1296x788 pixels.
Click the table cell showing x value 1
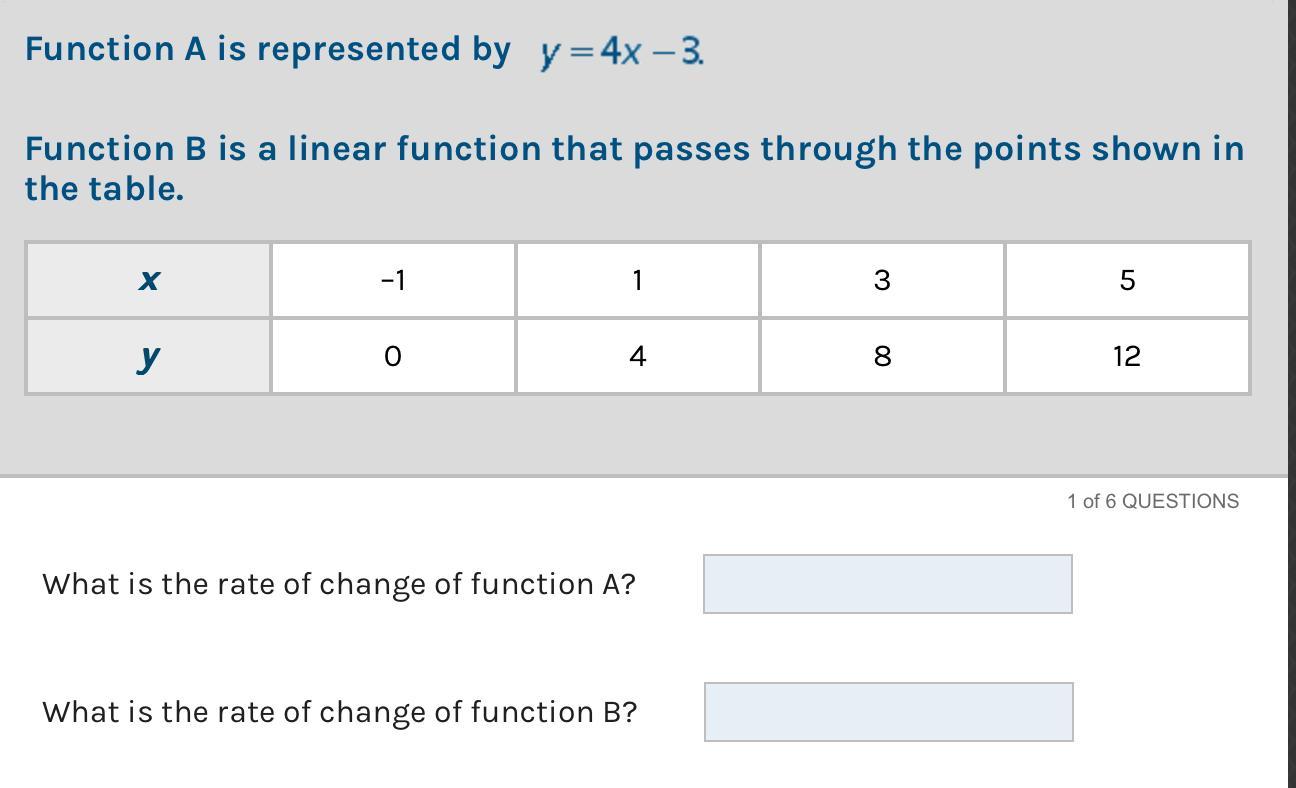coord(637,280)
